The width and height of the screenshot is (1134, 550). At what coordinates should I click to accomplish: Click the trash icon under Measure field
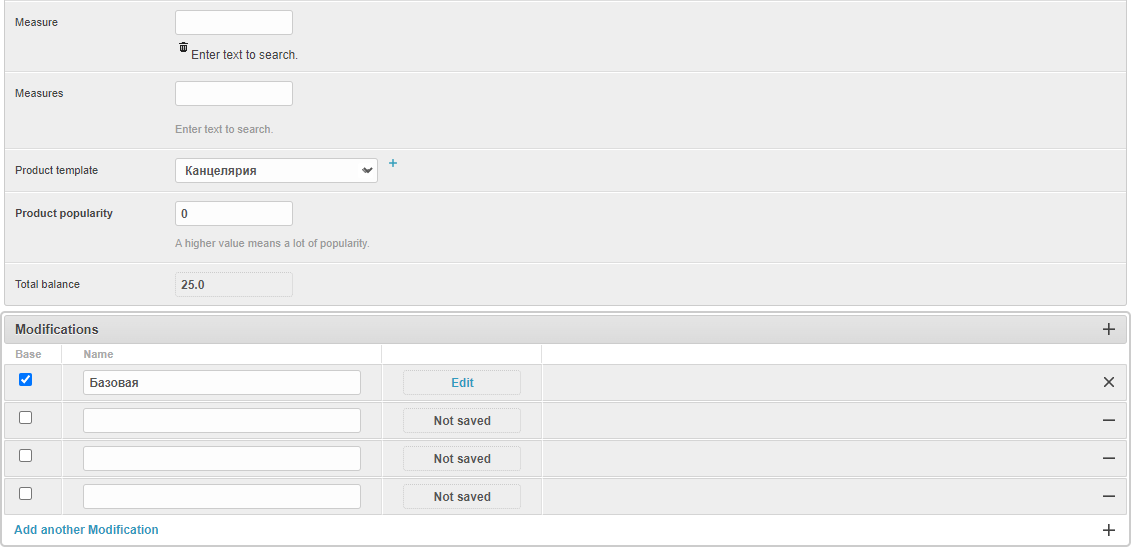[183, 48]
